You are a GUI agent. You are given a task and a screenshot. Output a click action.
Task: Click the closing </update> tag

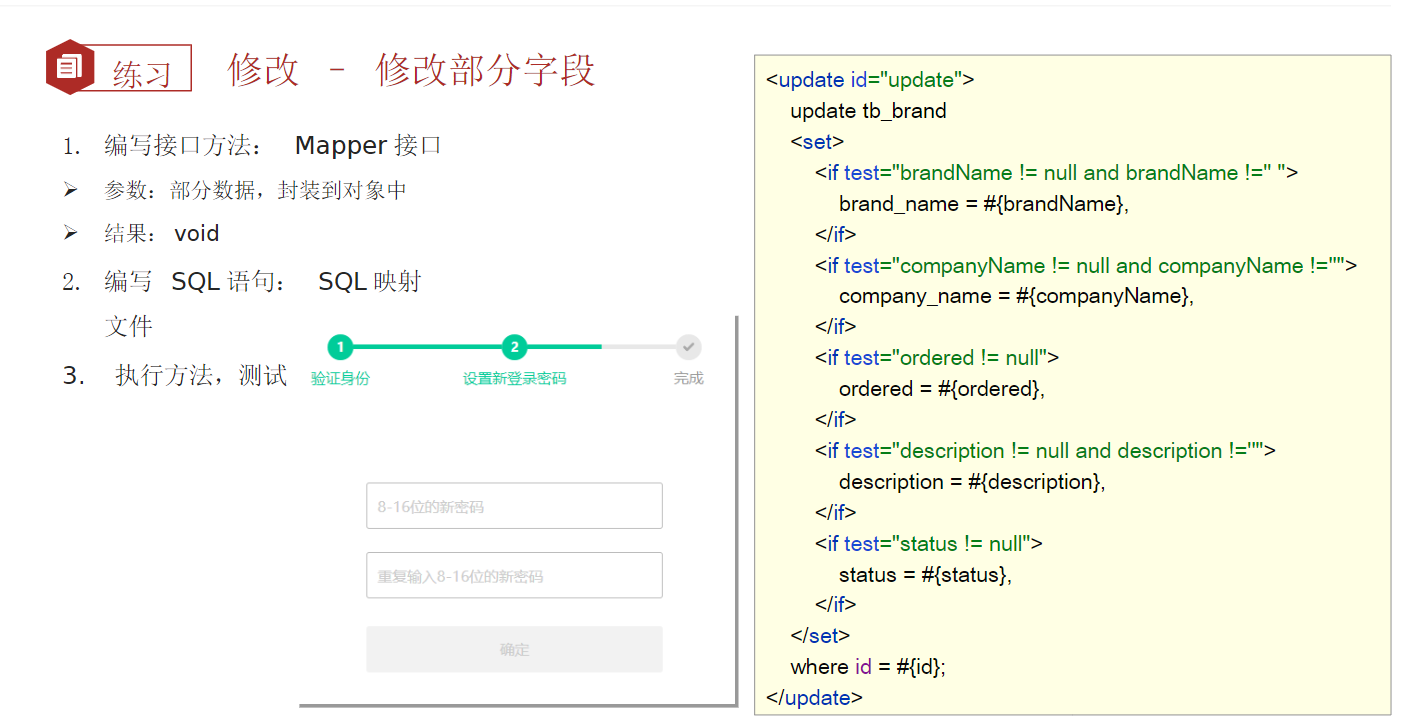pos(814,698)
